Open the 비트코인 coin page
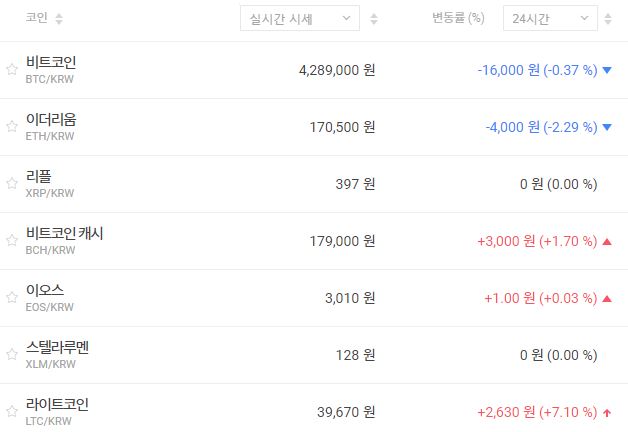Screen dimensions: 628x432 [x=51, y=63]
